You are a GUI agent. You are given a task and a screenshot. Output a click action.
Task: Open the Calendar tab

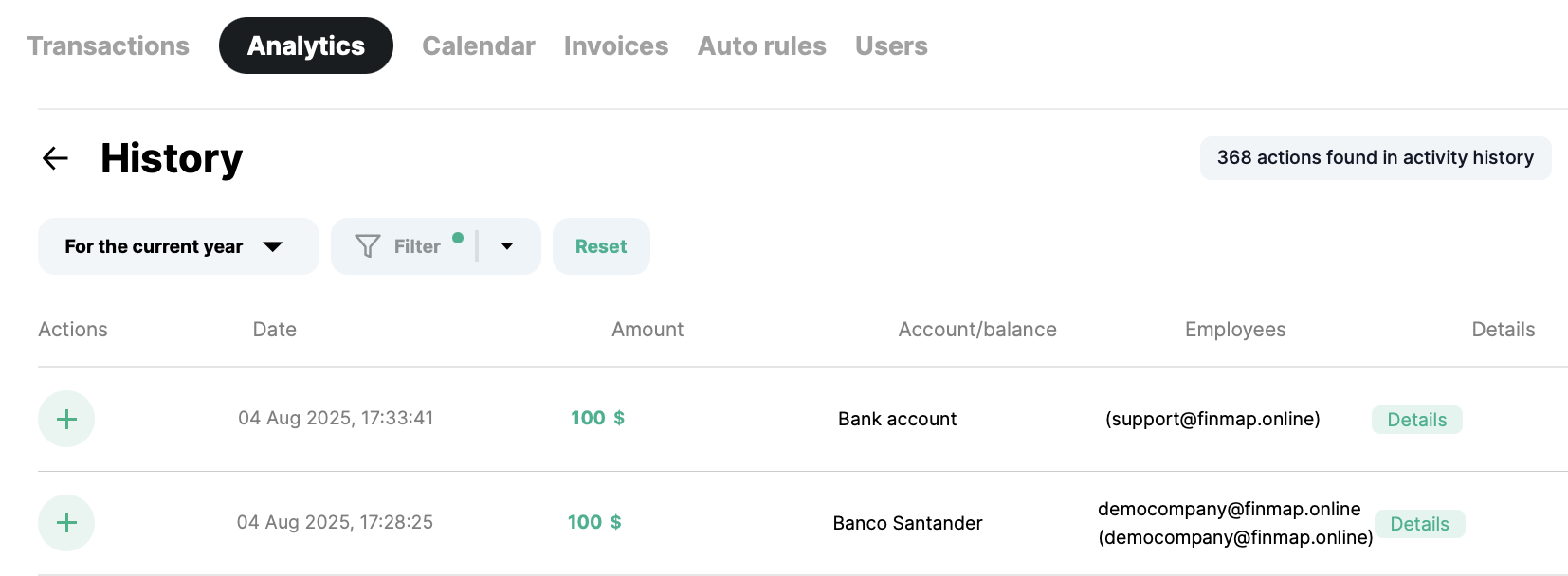coord(478,45)
